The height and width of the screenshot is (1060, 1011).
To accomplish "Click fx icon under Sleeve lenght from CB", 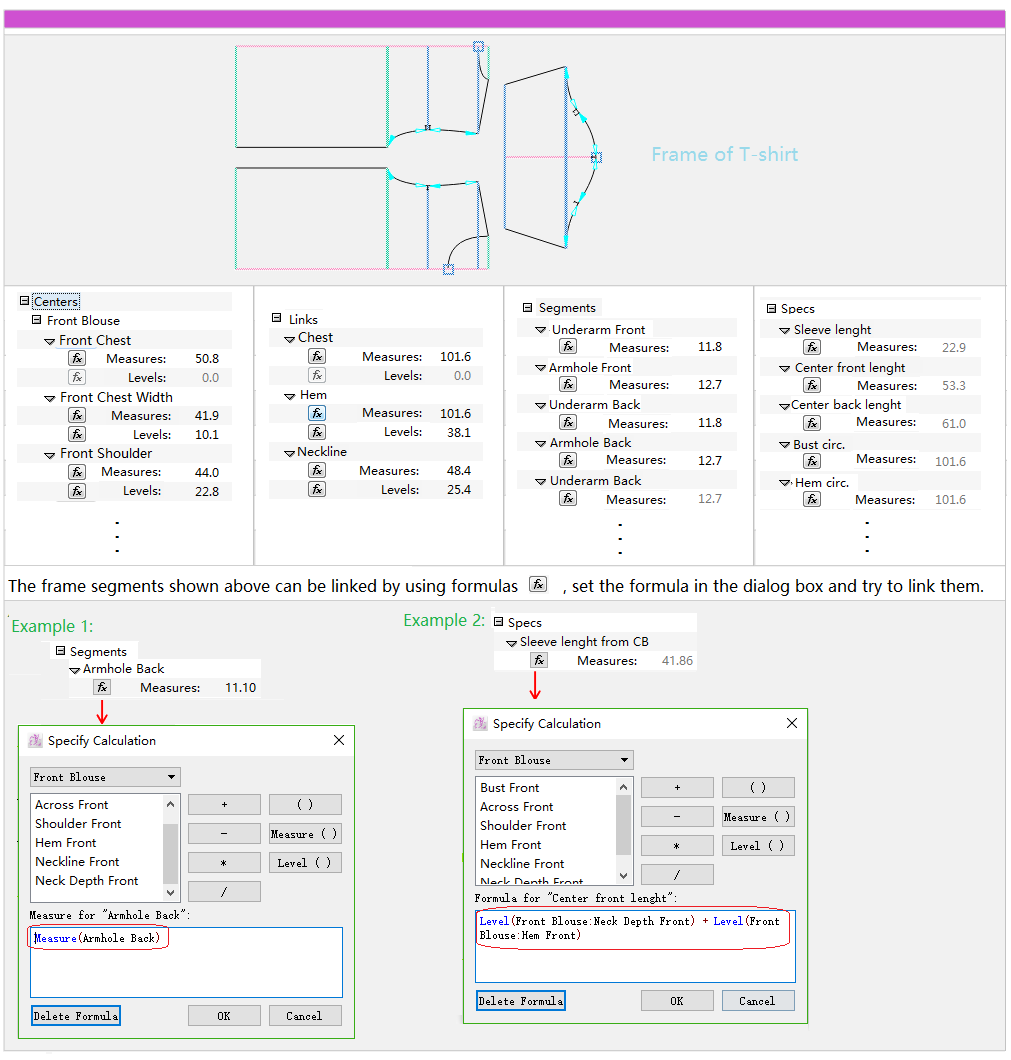I will [x=539, y=660].
